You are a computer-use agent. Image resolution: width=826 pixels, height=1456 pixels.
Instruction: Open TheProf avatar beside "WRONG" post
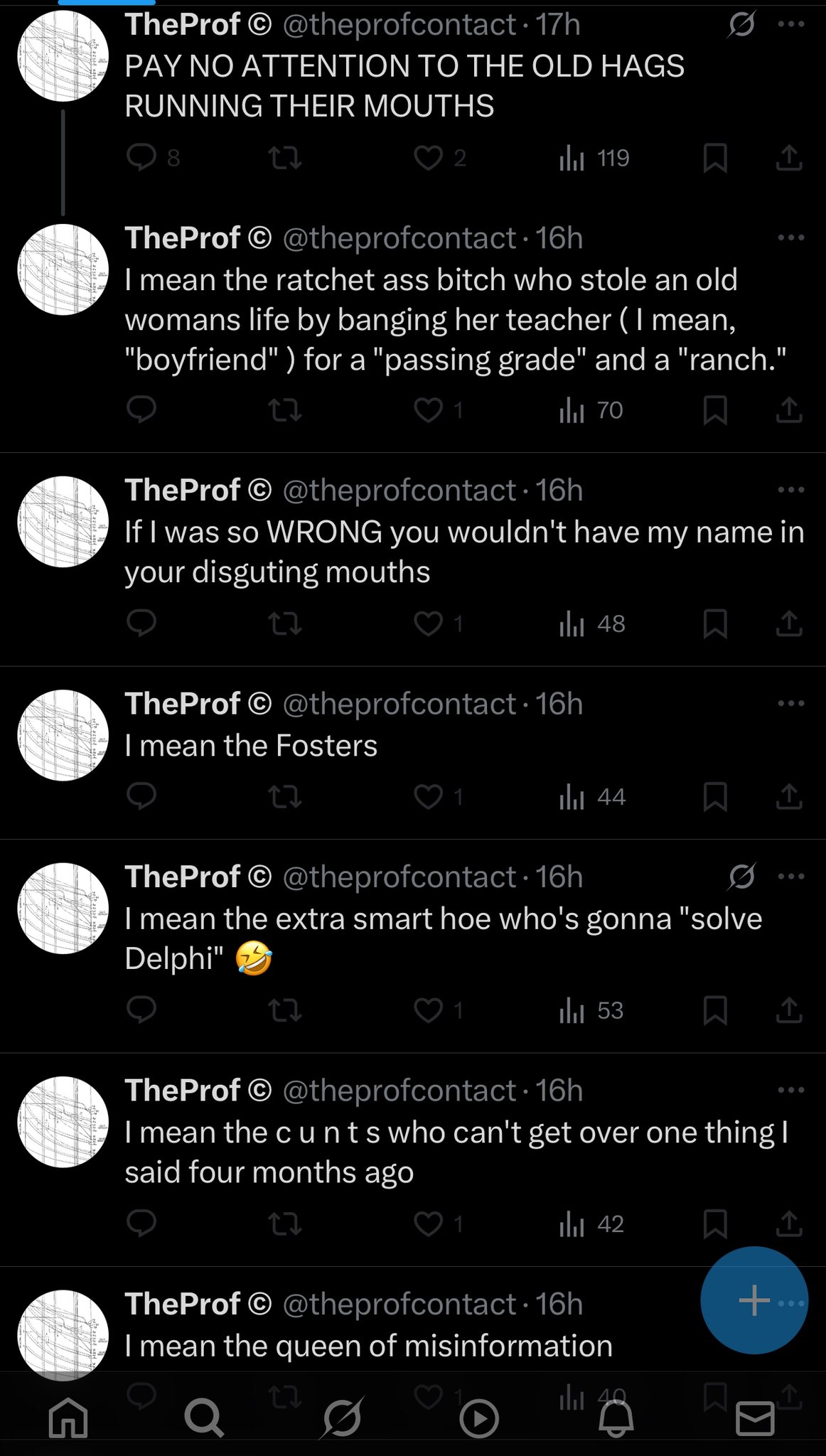coord(63,522)
